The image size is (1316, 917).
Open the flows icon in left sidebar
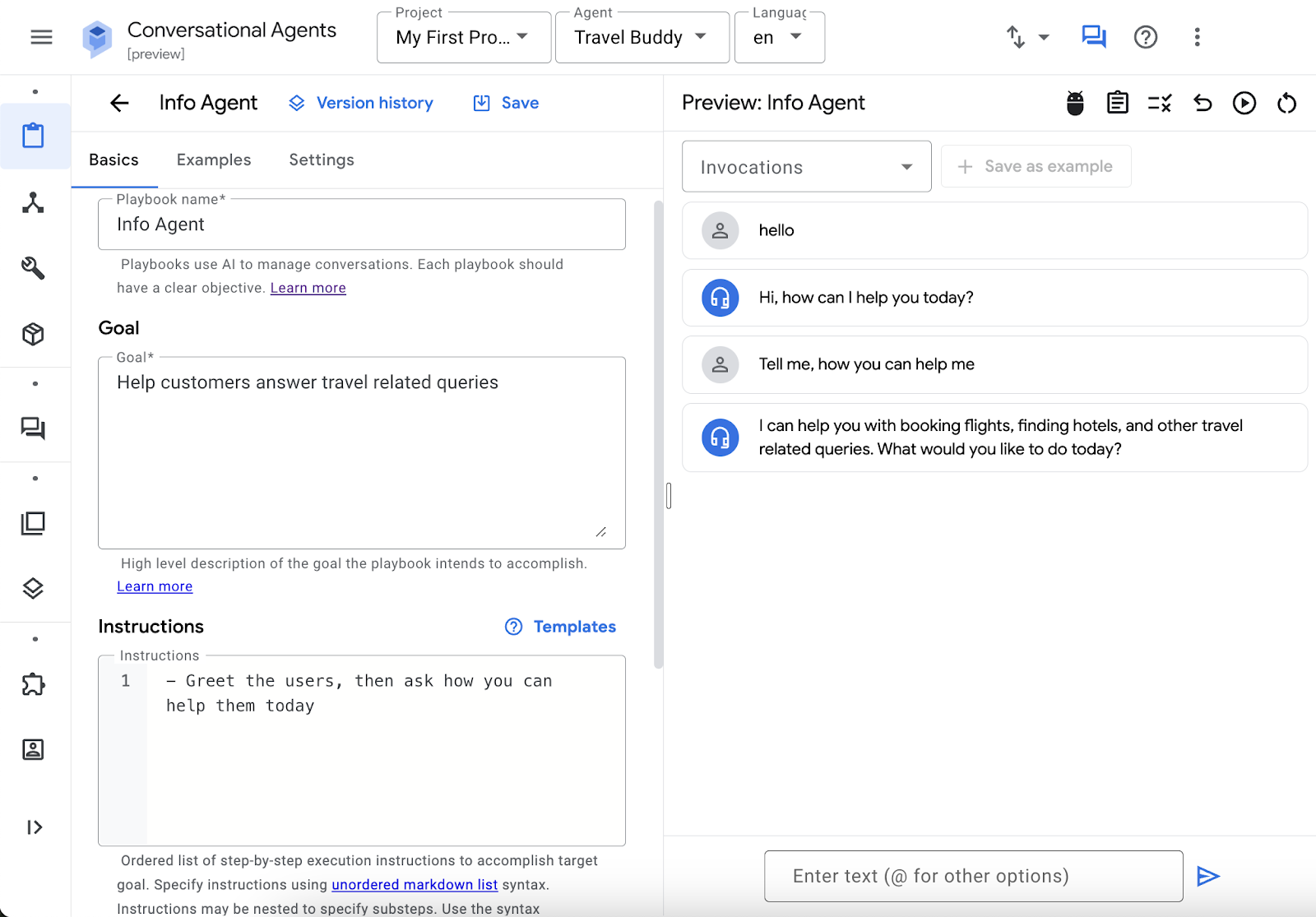tap(33, 202)
